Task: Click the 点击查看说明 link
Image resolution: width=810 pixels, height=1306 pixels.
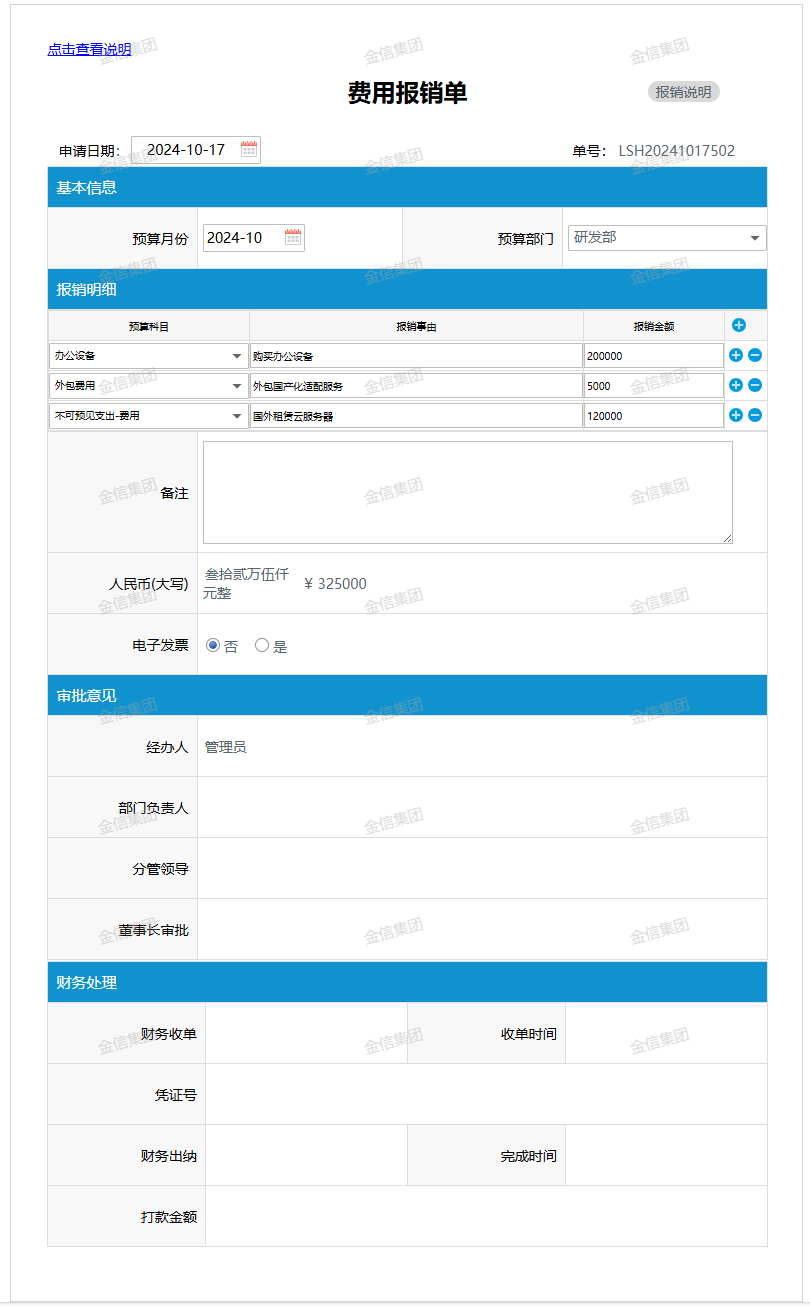Action: 89,49
